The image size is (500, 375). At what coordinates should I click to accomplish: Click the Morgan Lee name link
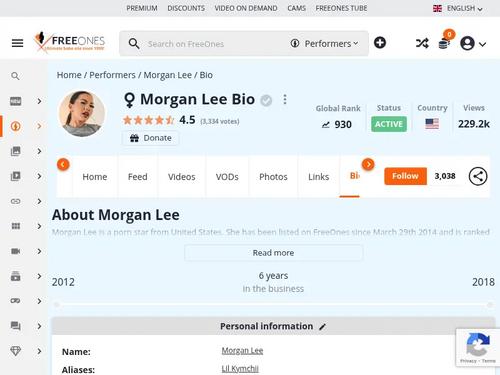point(242,351)
